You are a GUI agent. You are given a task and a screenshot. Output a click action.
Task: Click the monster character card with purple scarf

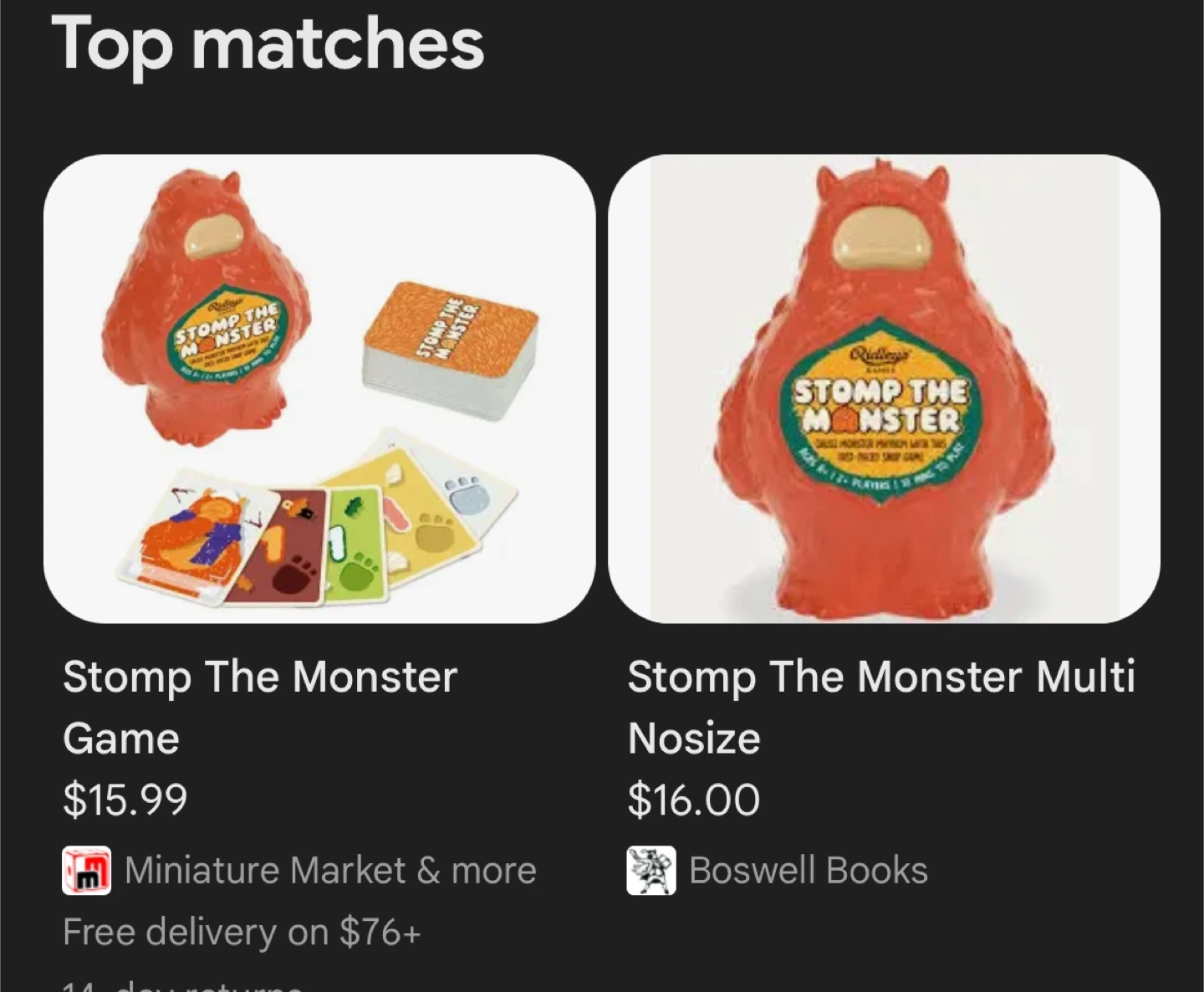(x=196, y=536)
